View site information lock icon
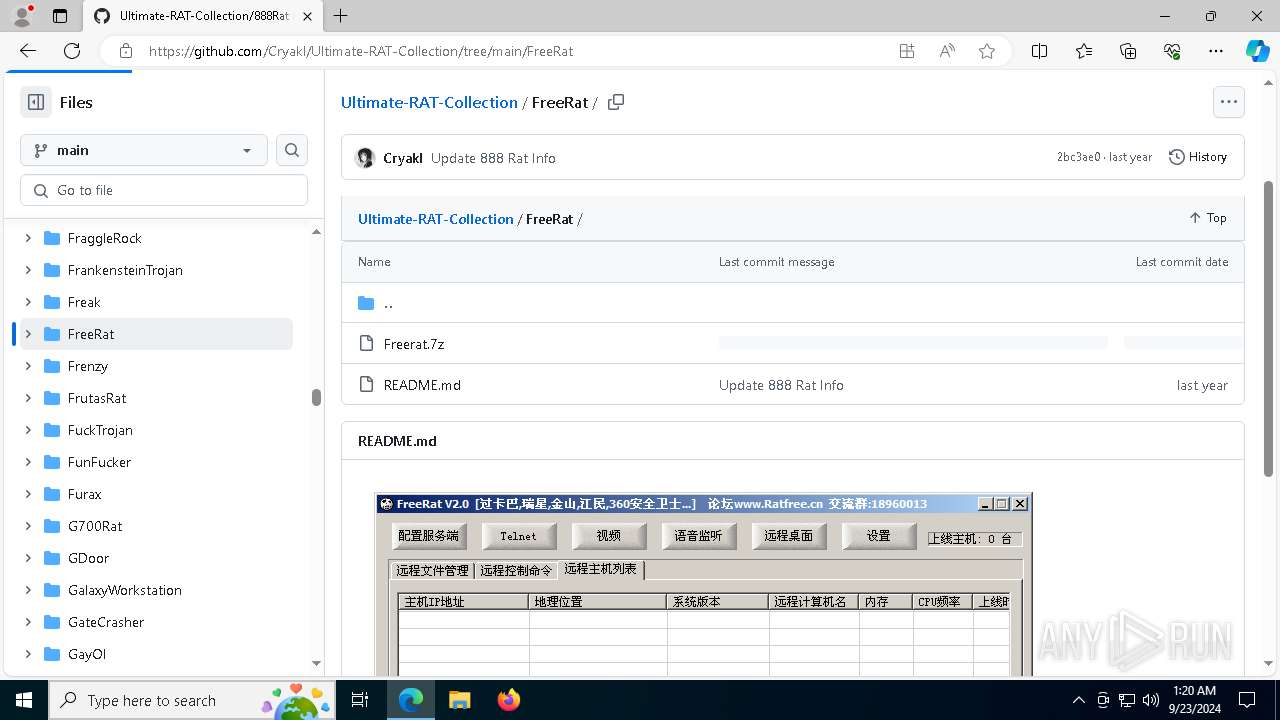The image size is (1280, 720). click(x=125, y=51)
